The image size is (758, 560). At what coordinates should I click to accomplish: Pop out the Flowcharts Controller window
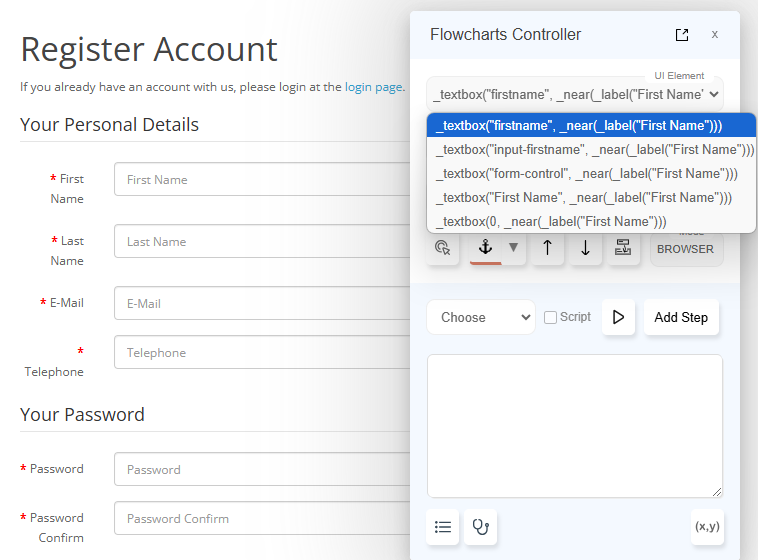coord(682,35)
